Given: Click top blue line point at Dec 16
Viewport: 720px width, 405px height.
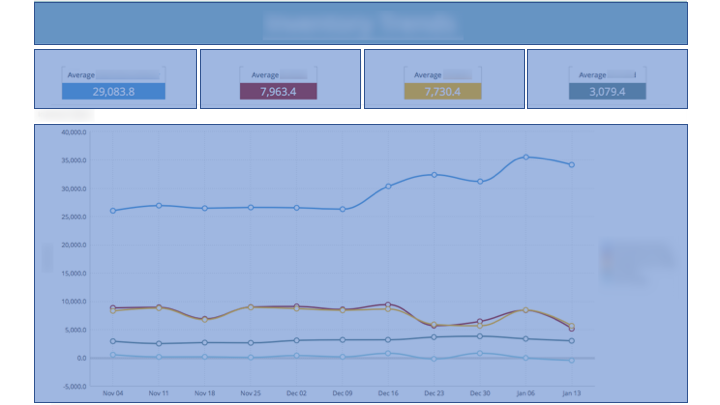Looking at the screenshot, I should [x=388, y=186].
